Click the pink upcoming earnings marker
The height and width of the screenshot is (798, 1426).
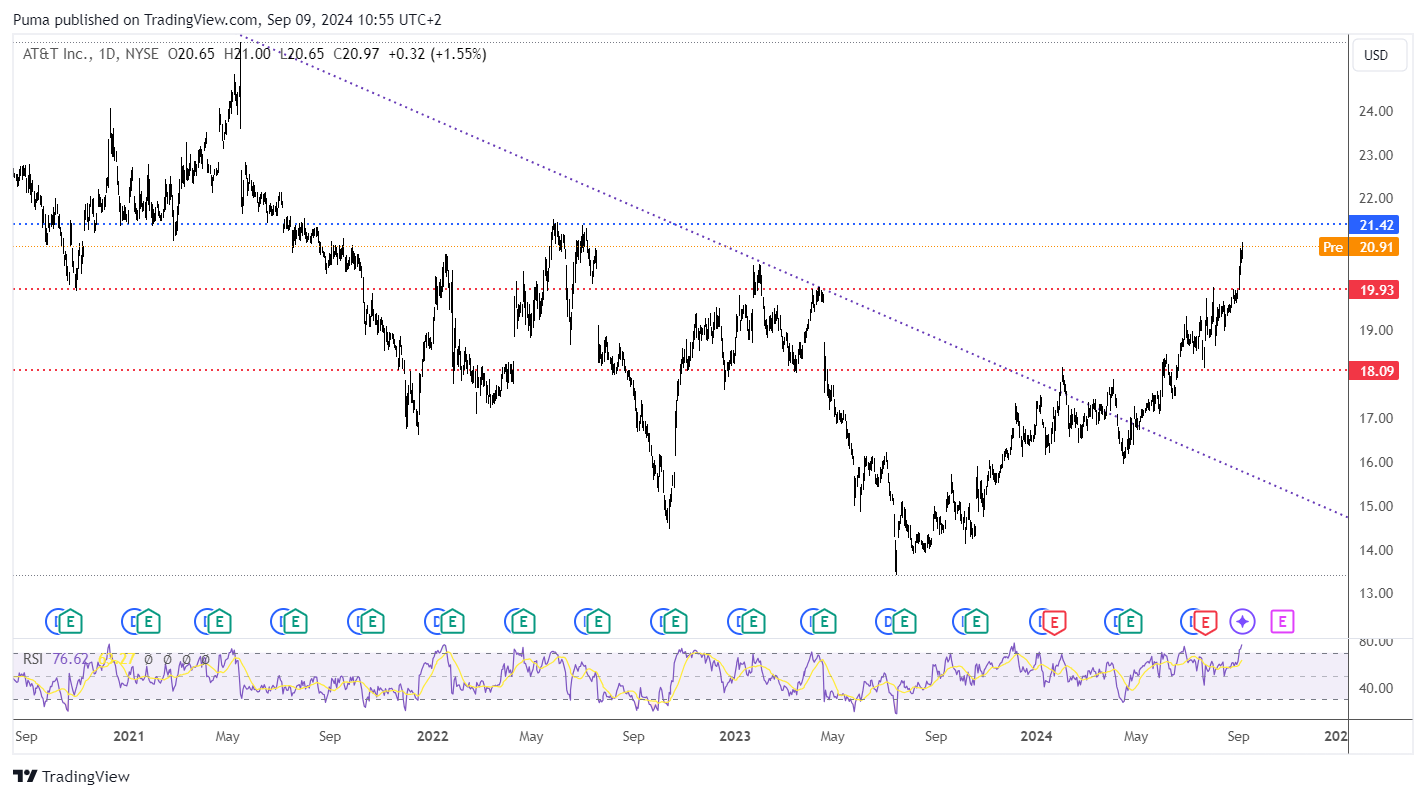pos(1283,622)
